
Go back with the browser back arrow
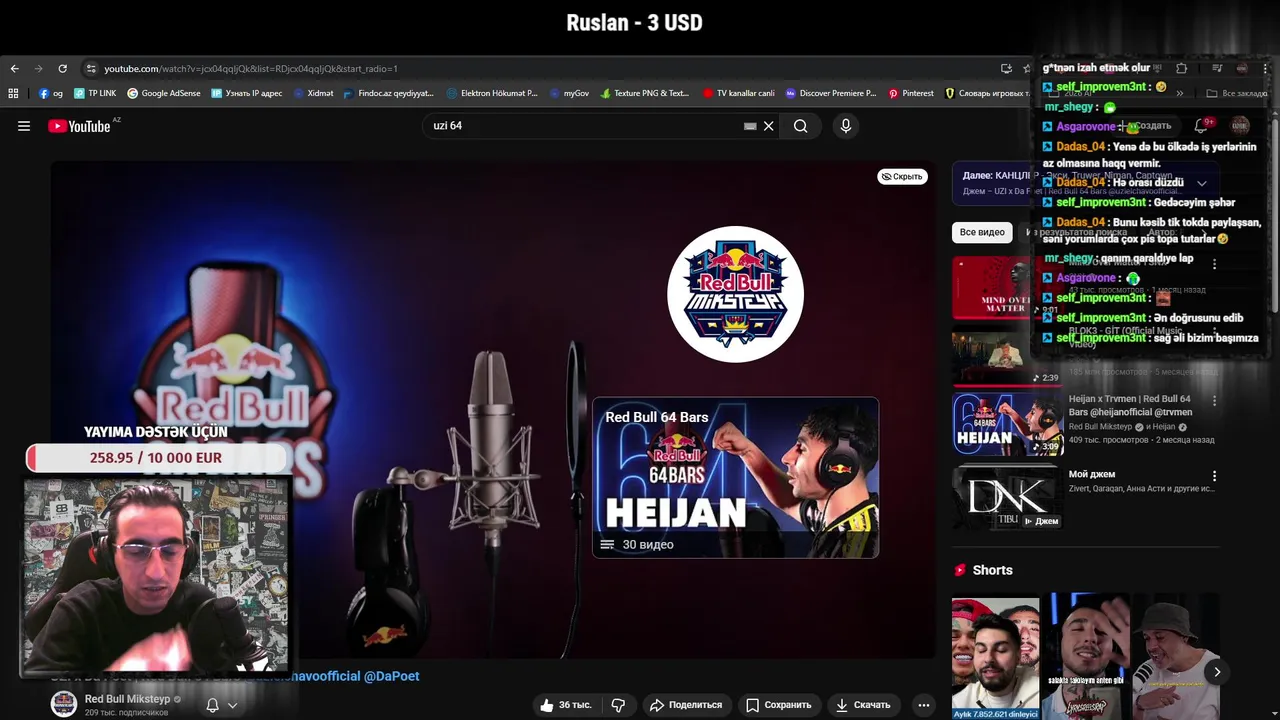click(14, 68)
